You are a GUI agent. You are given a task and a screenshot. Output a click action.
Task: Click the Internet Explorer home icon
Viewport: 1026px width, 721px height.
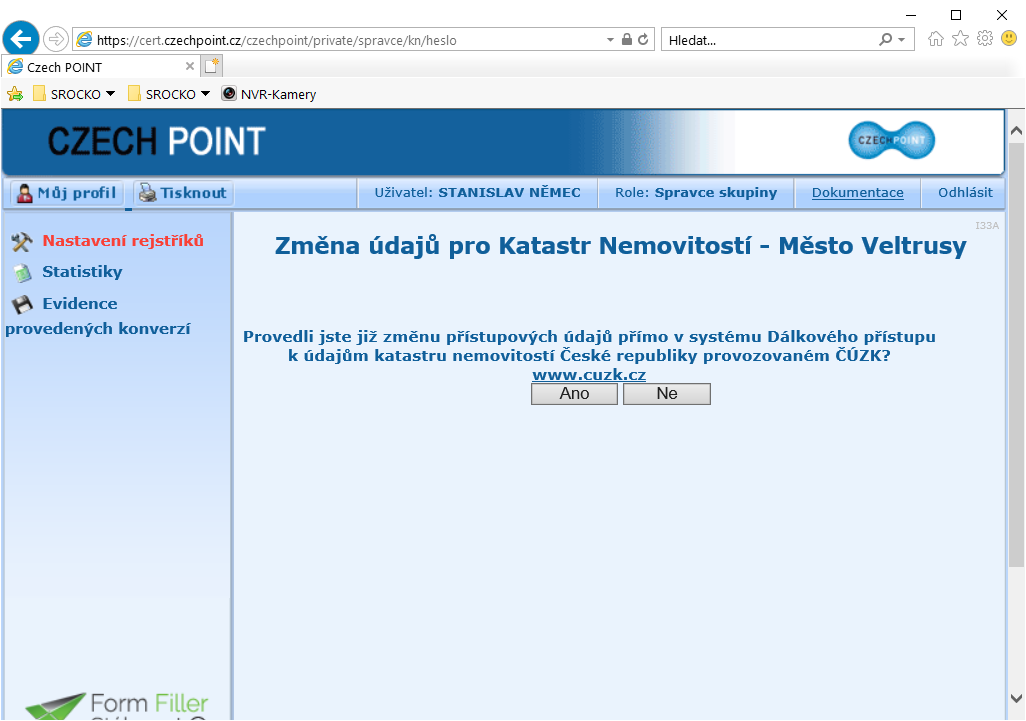tap(936, 39)
